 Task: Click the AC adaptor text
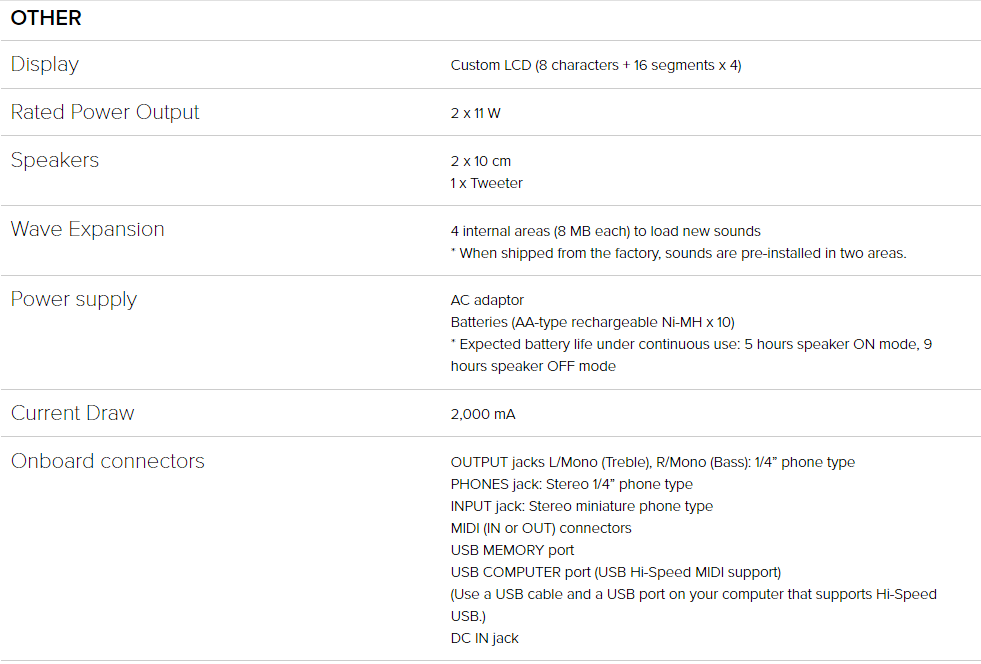click(x=487, y=300)
